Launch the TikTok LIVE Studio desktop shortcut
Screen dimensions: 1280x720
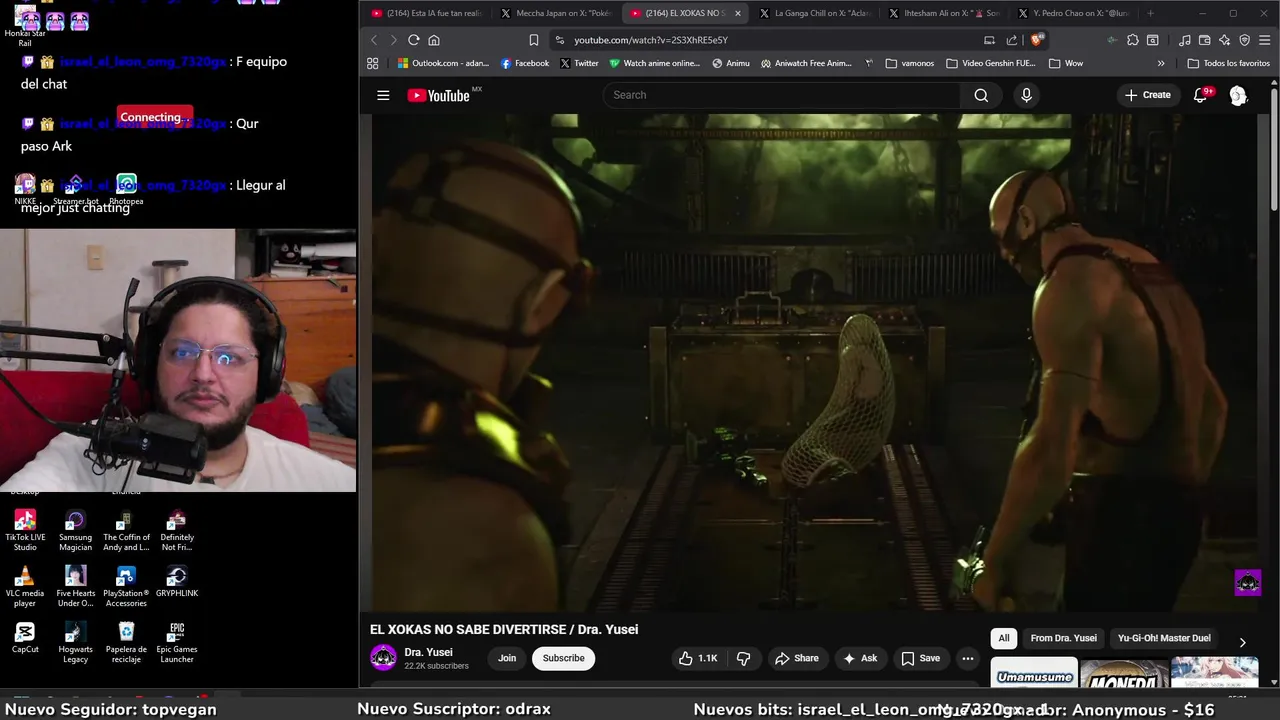25,530
